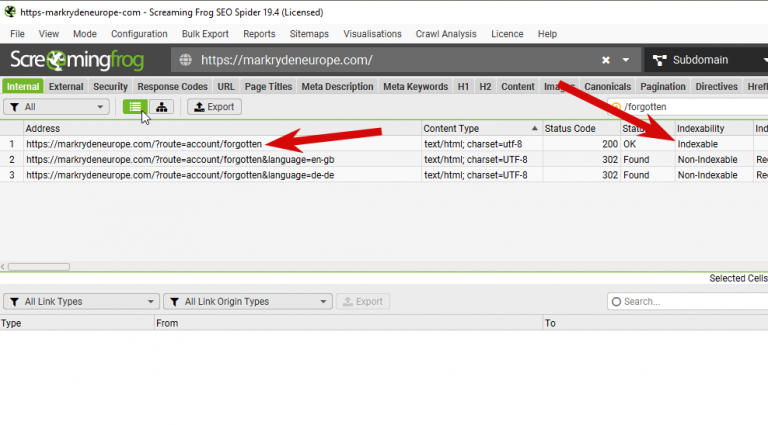Open the All filter dropdown
This screenshot has width=768, height=425.
[56, 107]
